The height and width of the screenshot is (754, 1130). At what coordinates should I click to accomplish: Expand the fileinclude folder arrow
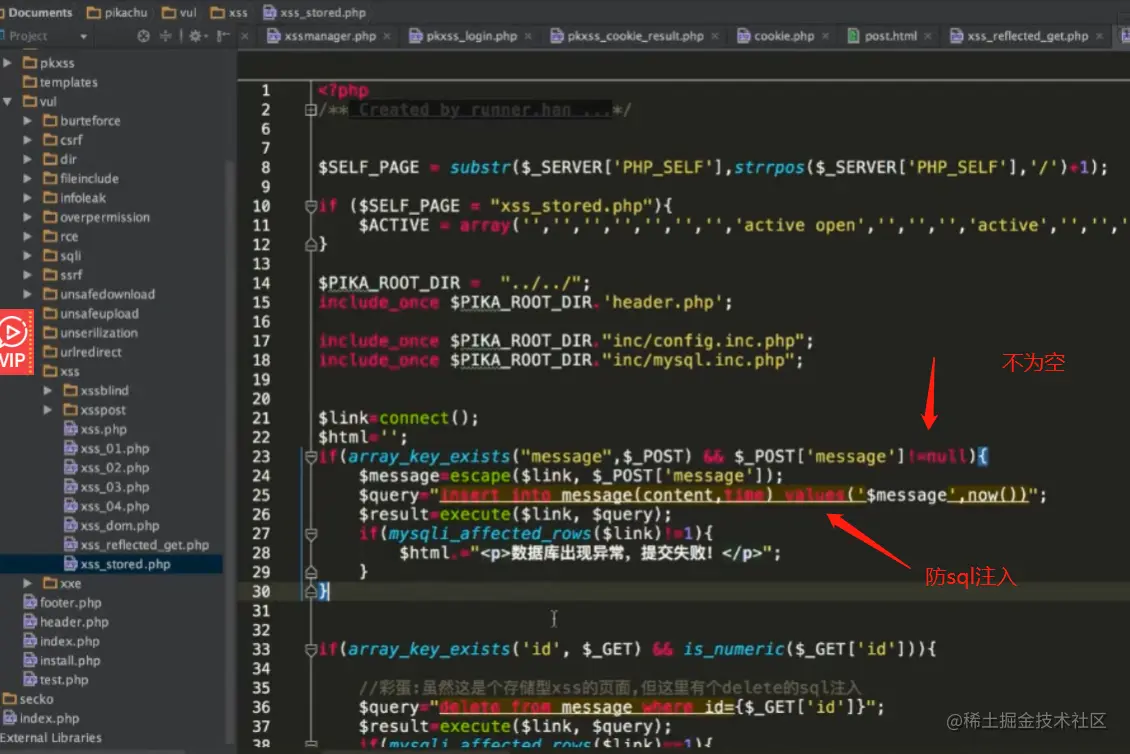27,179
